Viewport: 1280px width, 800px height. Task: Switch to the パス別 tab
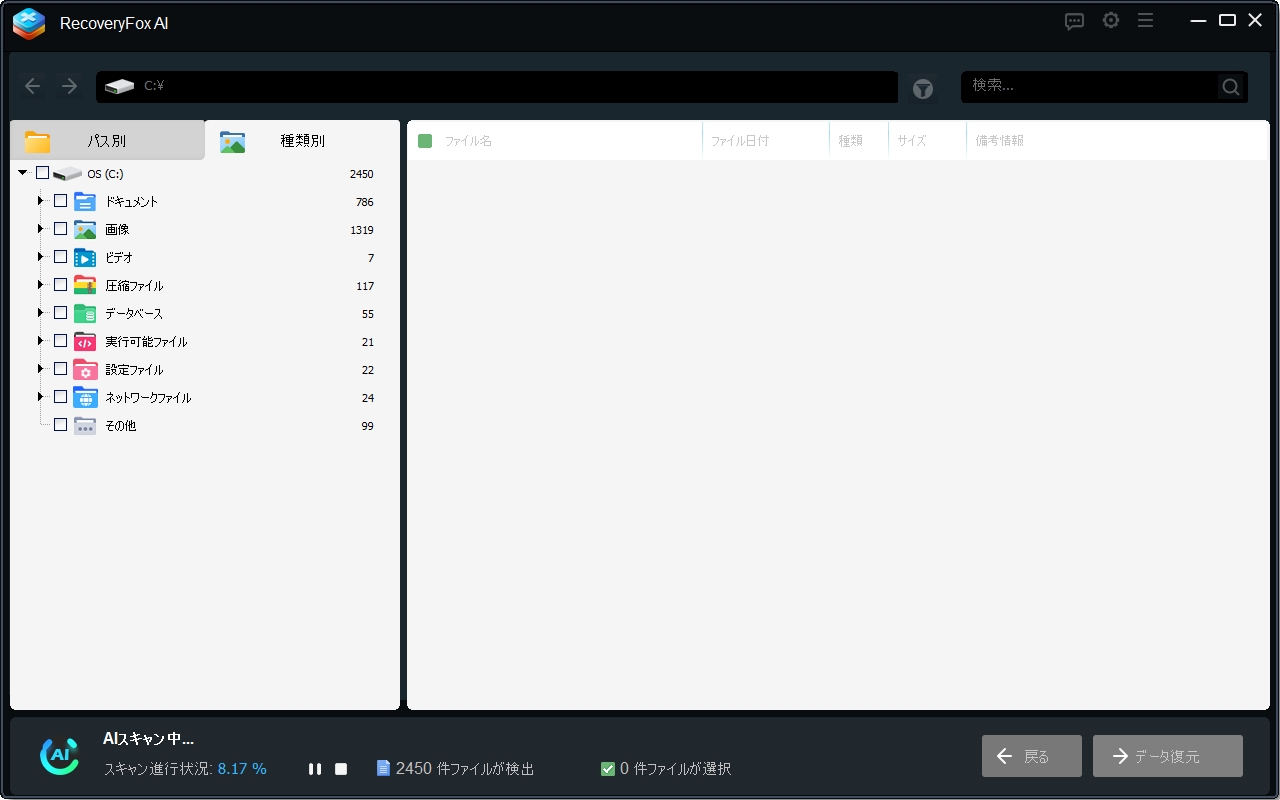106,141
